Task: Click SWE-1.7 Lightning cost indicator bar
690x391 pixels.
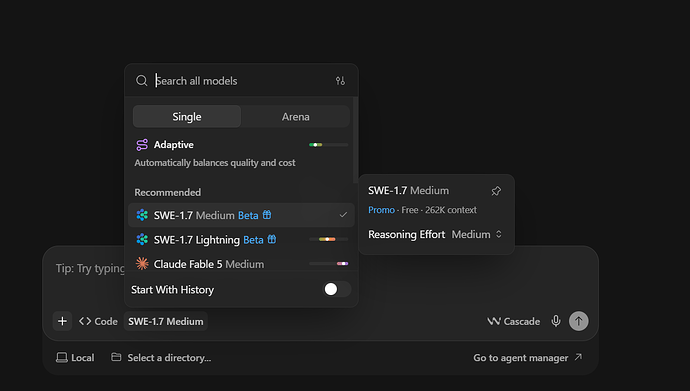Action: pyautogui.click(x=328, y=239)
